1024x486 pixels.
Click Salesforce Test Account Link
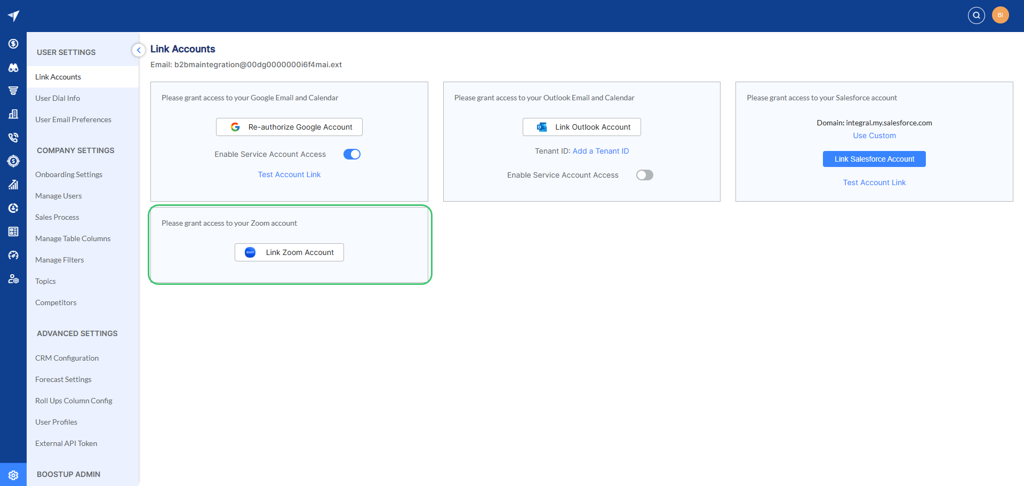(x=874, y=182)
